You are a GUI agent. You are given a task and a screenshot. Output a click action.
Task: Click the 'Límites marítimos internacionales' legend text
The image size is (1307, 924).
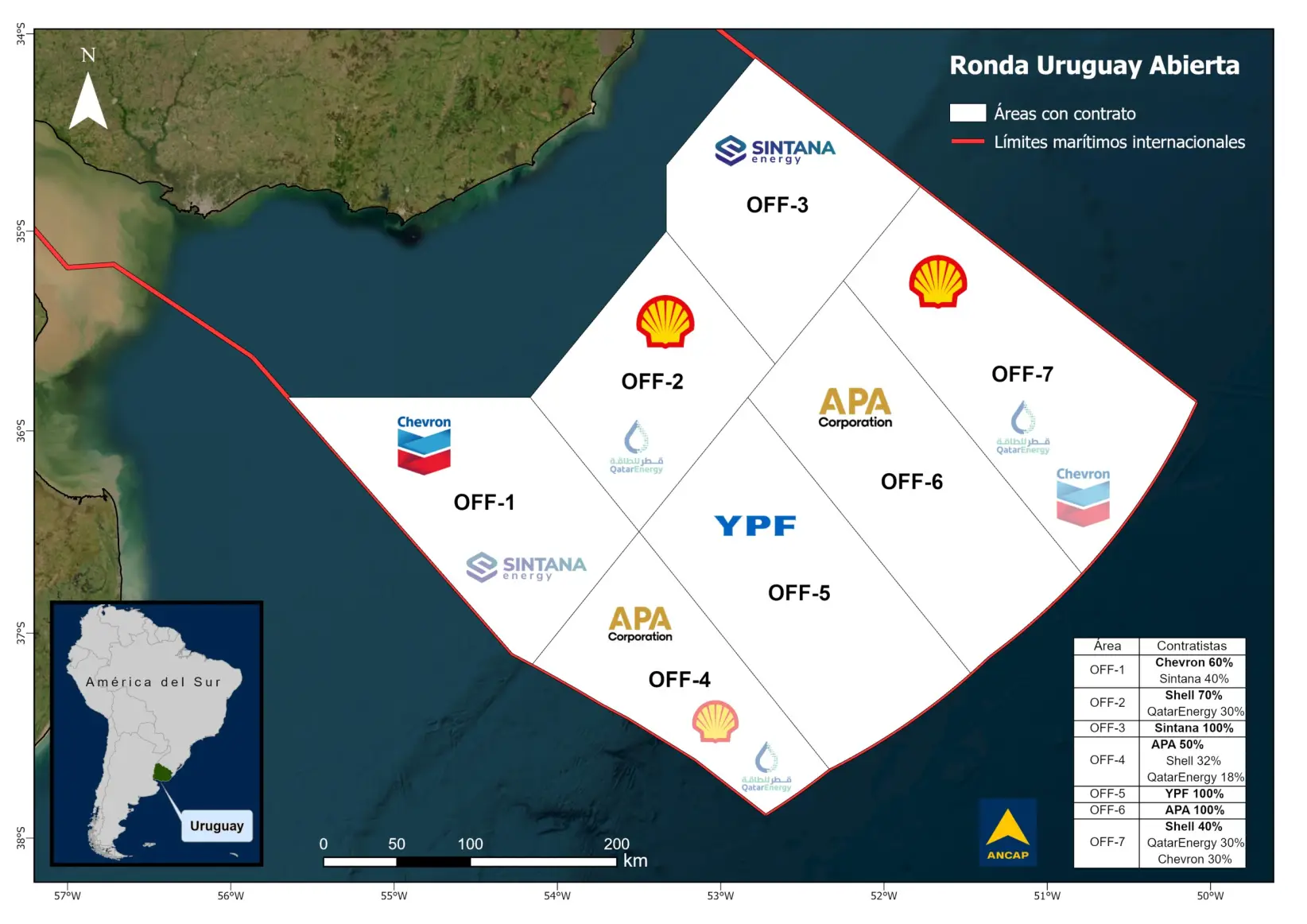(1119, 142)
